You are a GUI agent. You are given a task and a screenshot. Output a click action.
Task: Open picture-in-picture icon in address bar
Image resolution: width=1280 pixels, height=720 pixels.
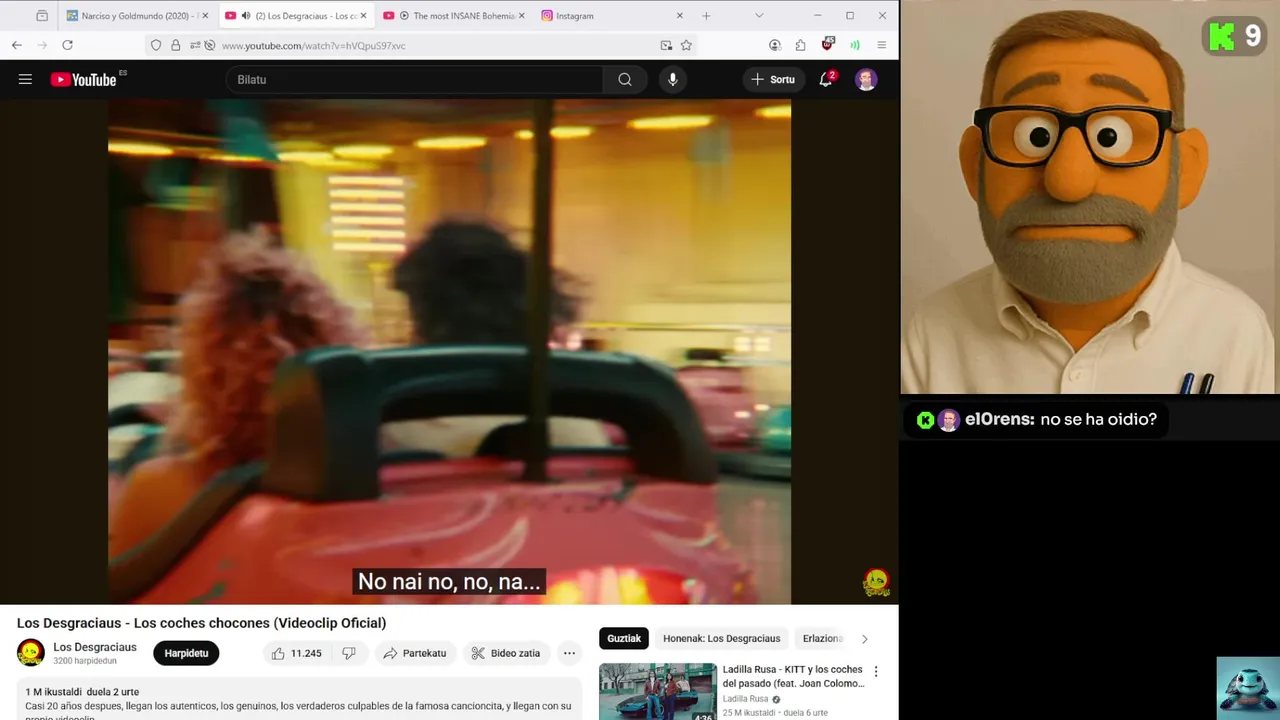click(666, 45)
